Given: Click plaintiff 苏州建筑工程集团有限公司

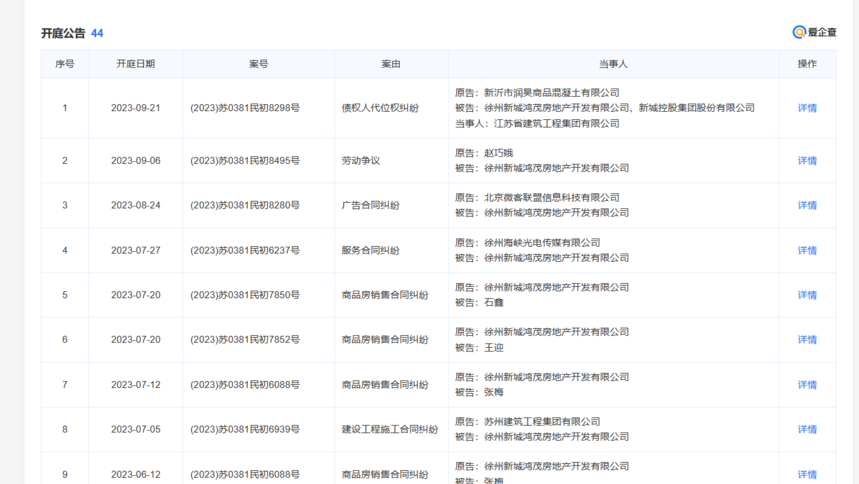Looking at the screenshot, I should (542, 422).
